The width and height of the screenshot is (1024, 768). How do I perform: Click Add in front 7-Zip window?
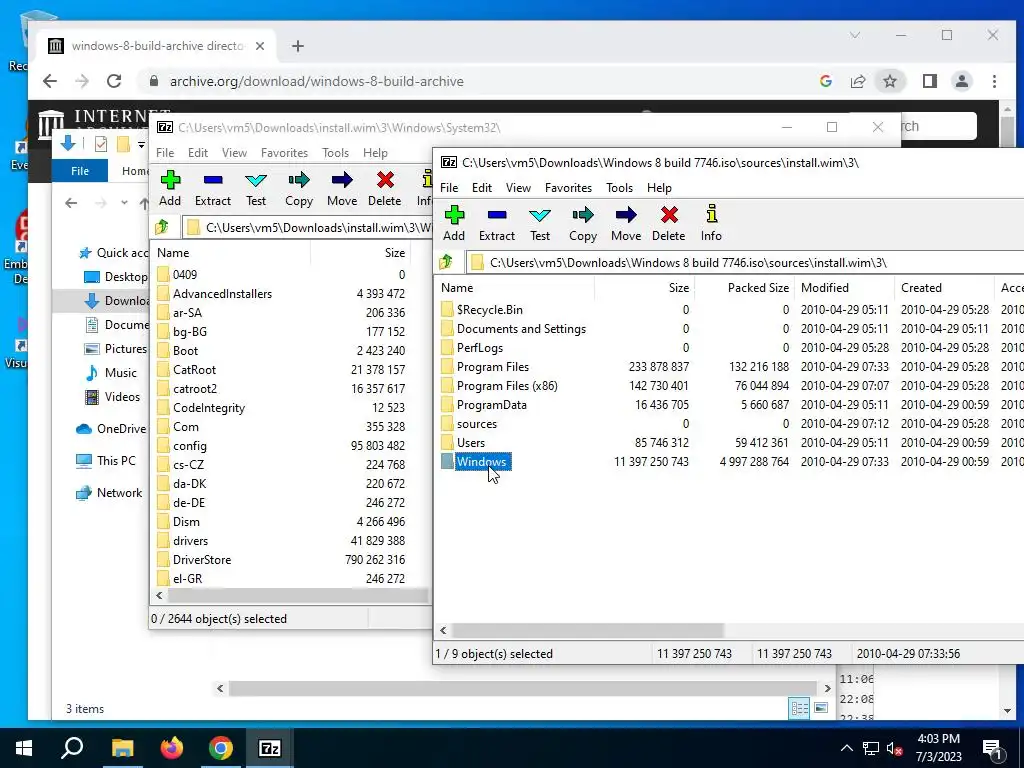click(x=454, y=223)
